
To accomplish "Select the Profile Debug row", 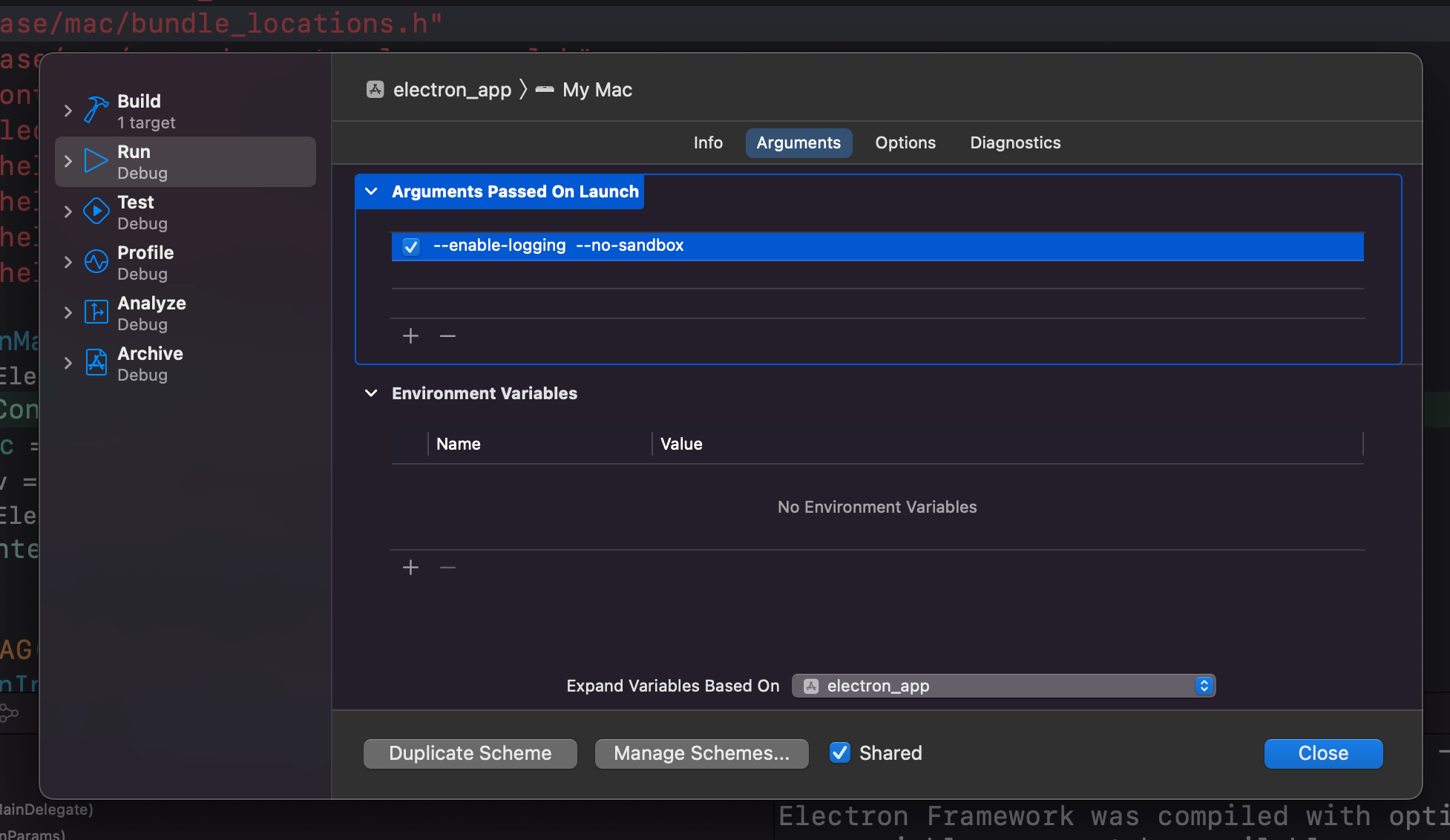I will point(186,263).
